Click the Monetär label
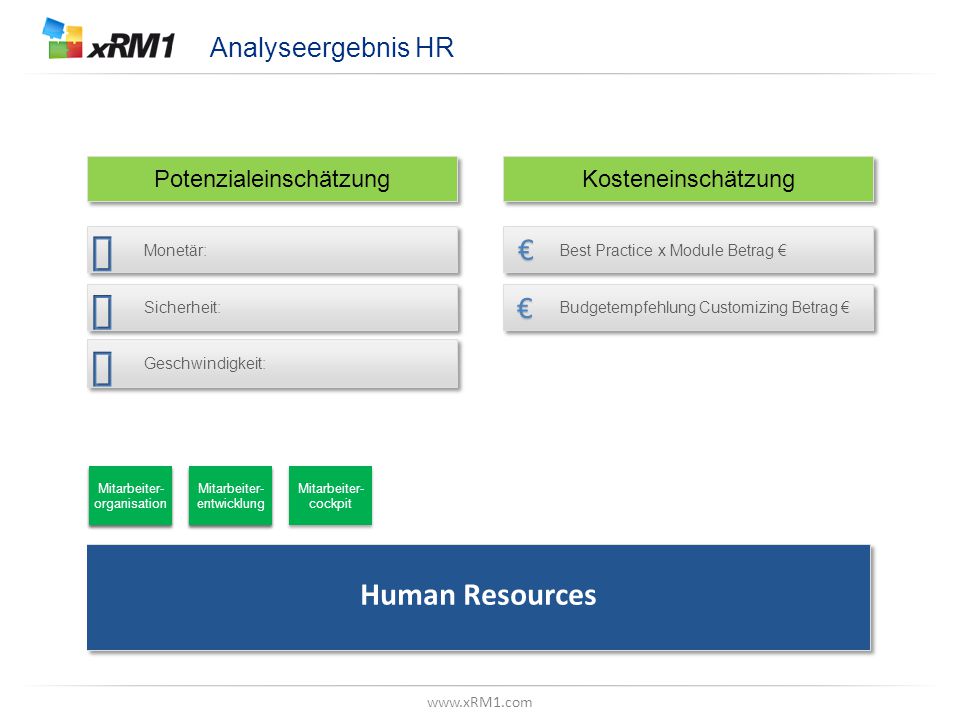 (x=175, y=250)
